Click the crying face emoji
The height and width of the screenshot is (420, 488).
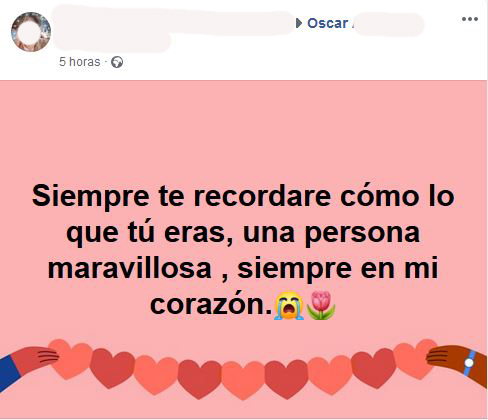[x=289, y=305]
